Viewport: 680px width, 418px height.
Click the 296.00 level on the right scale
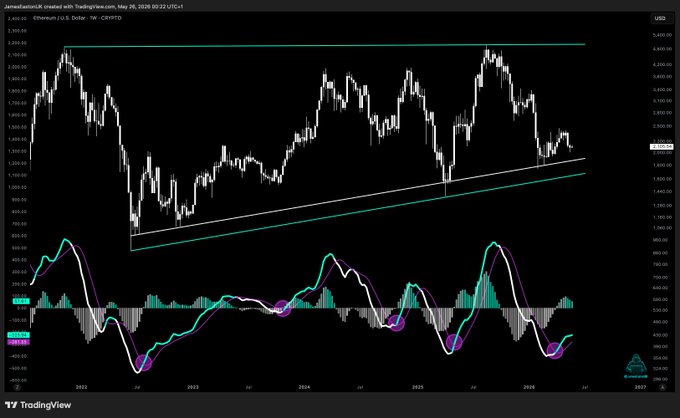coord(662,379)
